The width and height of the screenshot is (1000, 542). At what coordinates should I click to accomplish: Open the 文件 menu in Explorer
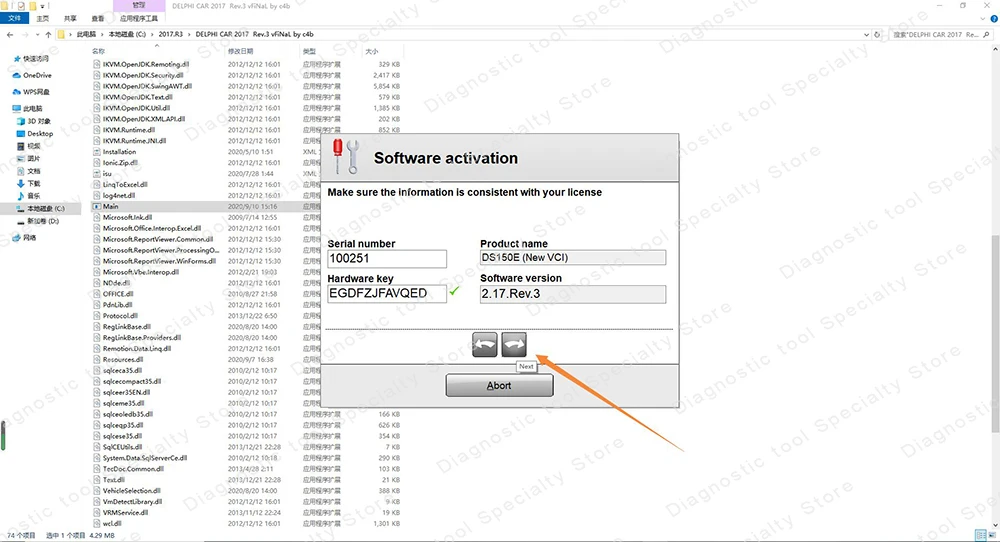coord(14,18)
